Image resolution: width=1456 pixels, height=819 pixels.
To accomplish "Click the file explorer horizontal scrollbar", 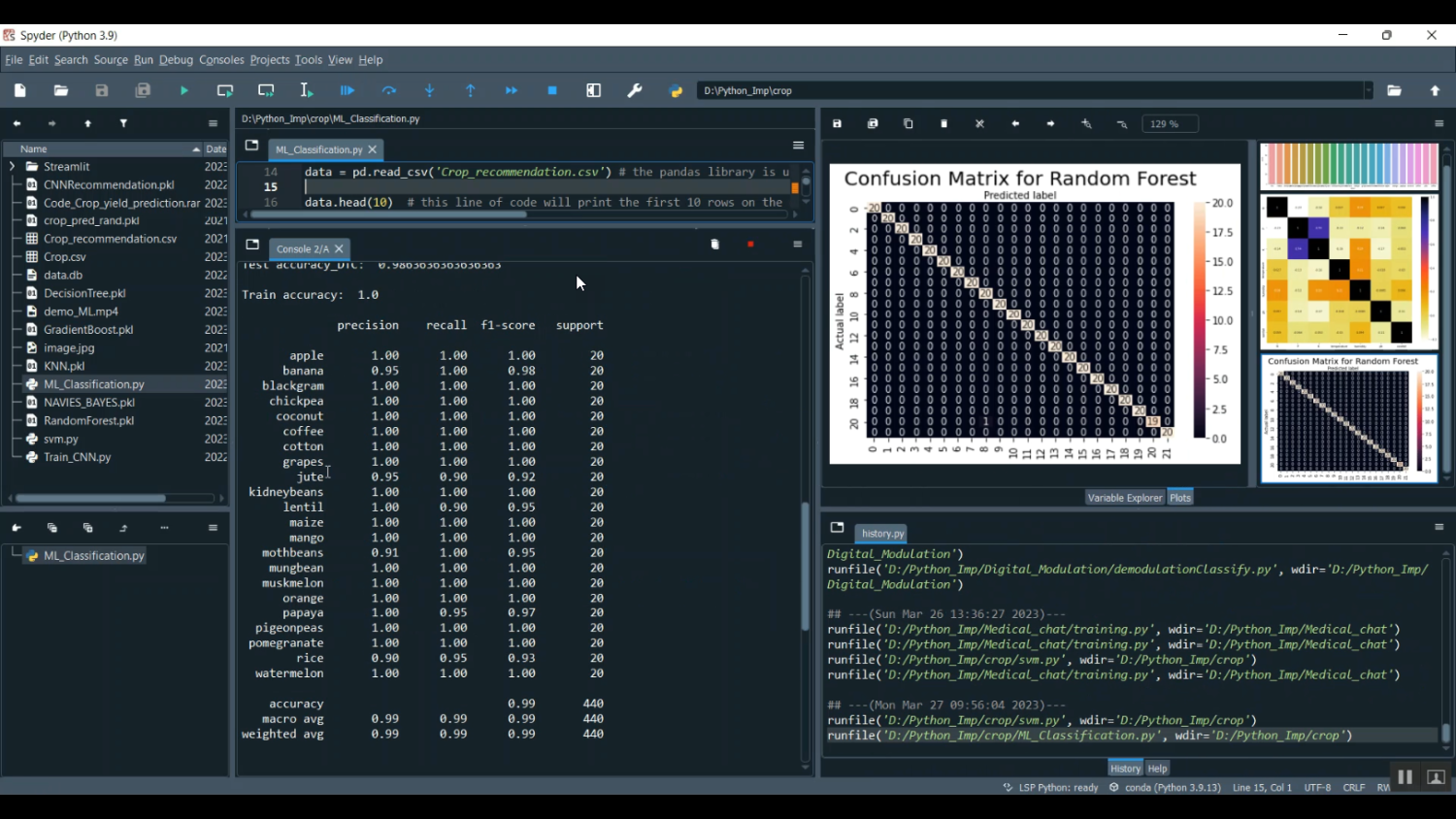I will click(92, 499).
